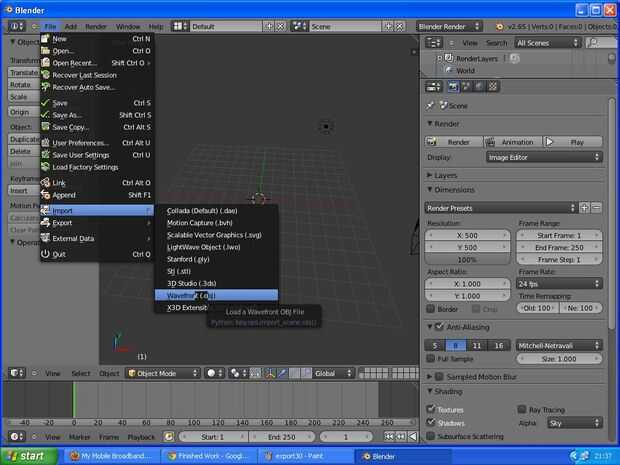Toggle the Textures checkbox
Viewport: 620px width, 465px height.
coord(431,409)
